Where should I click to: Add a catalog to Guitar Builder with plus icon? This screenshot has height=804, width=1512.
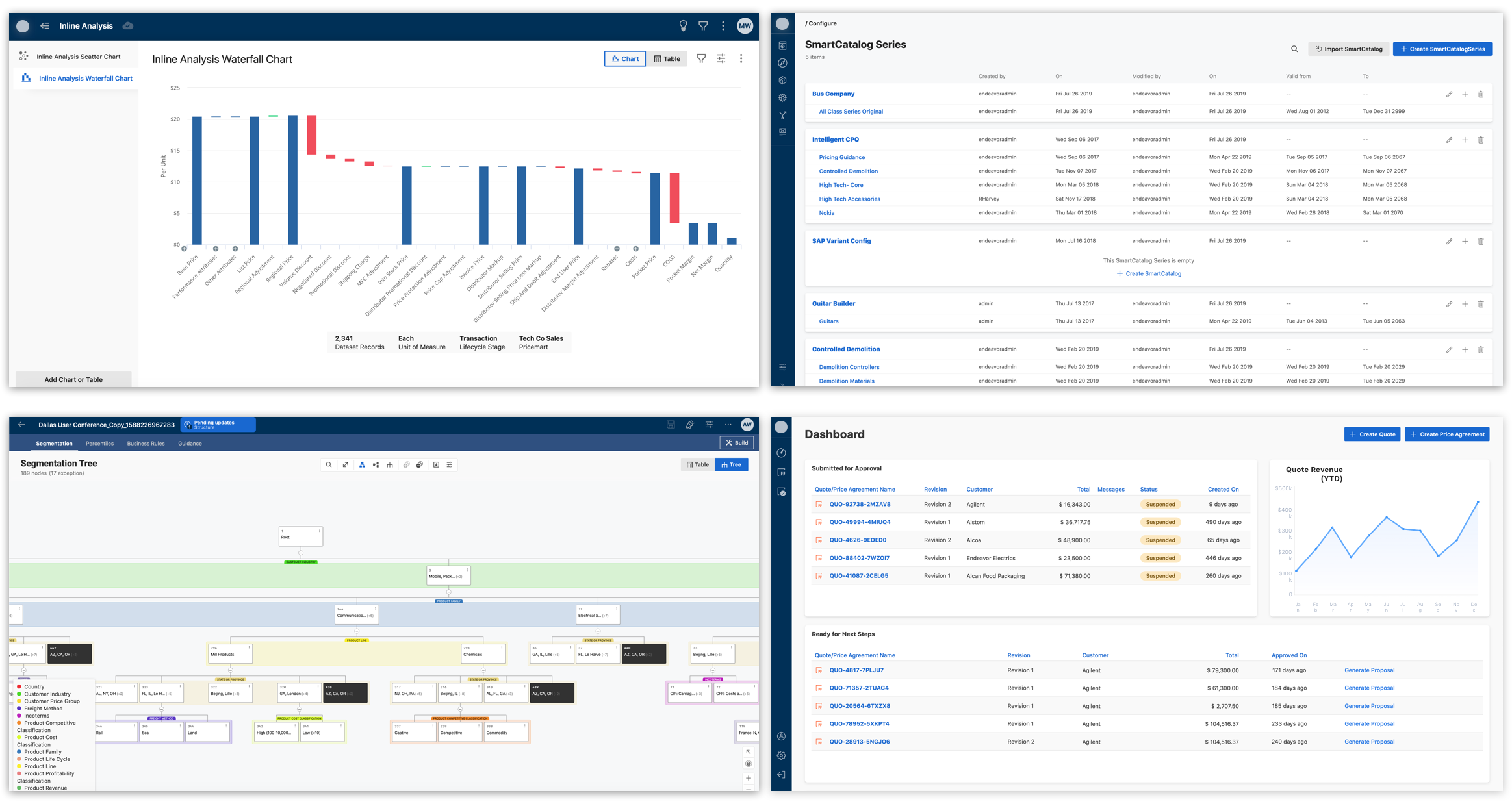[x=1465, y=304]
